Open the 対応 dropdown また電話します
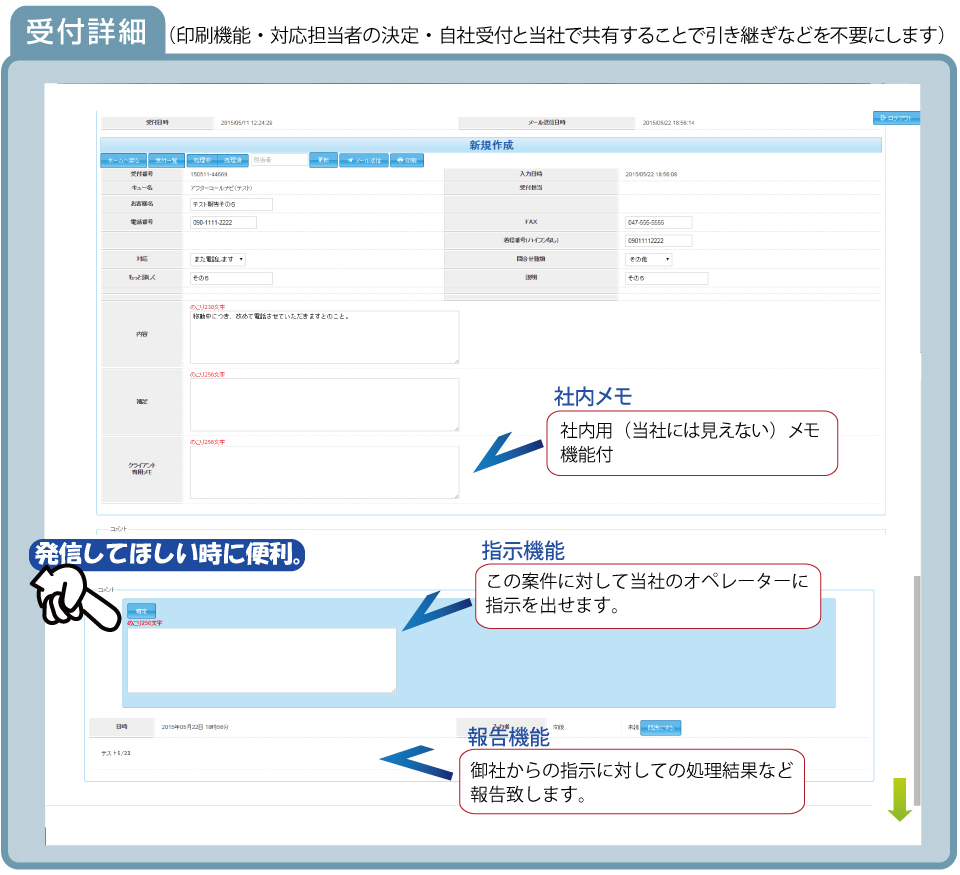Screen dimensions: 960x875 (217, 259)
